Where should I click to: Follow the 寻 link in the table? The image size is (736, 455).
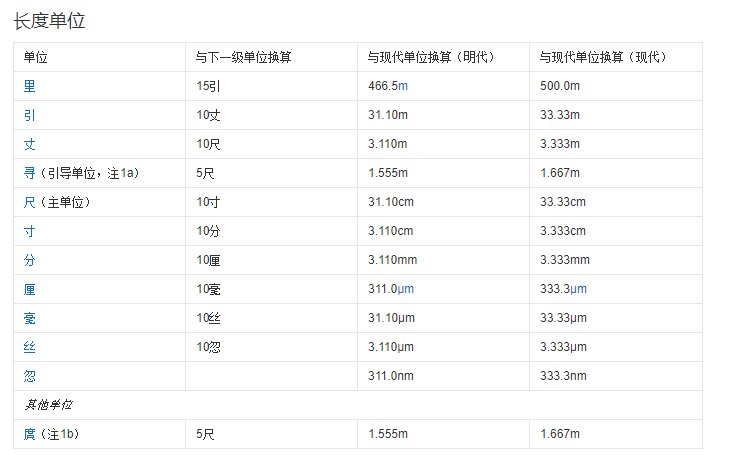(30, 173)
